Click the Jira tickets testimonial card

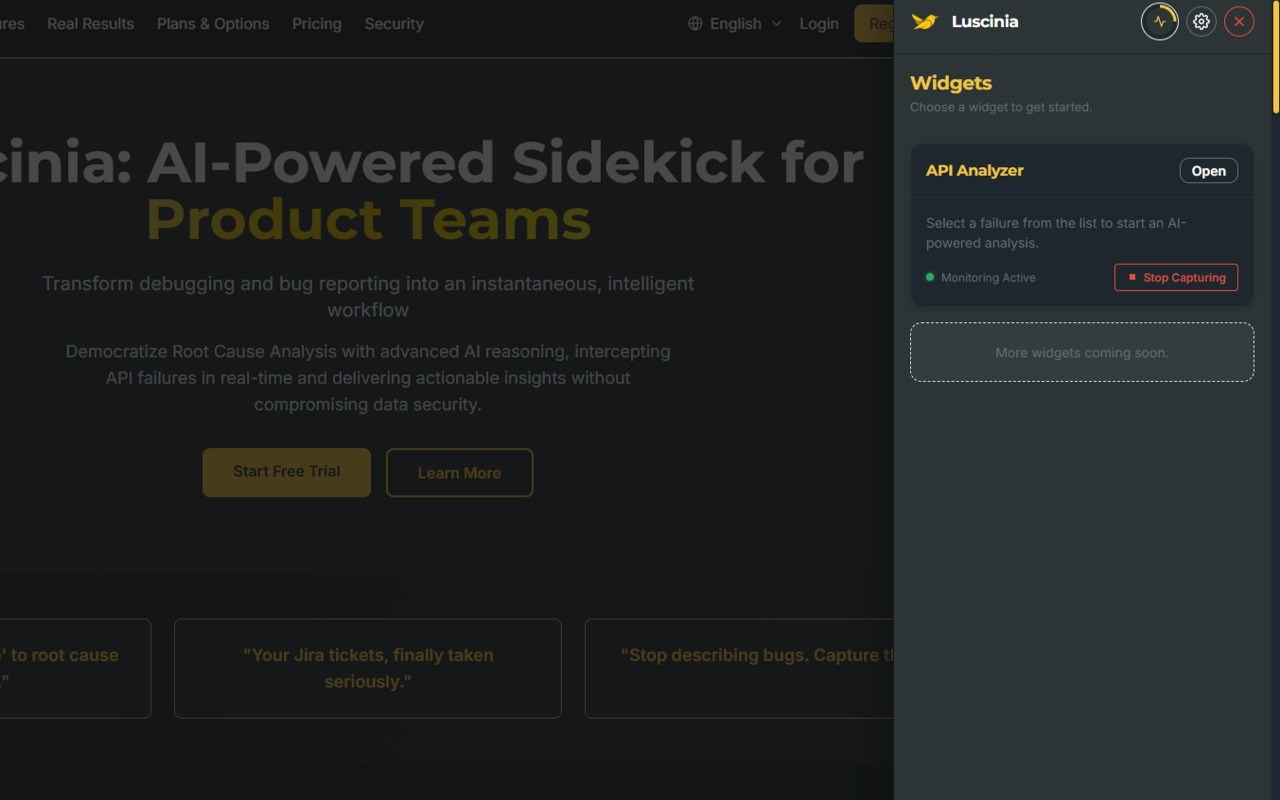(368, 668)
